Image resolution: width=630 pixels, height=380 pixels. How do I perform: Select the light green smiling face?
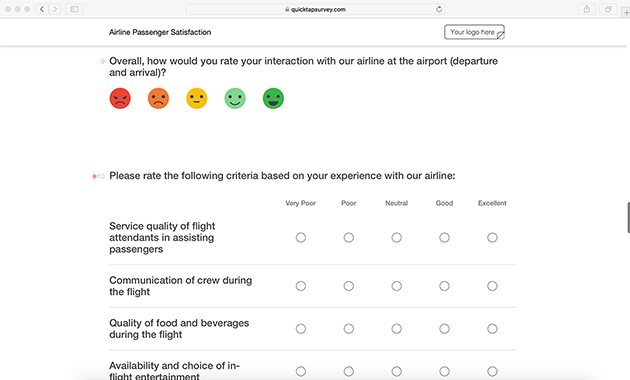pyautogui.click(x=235, y=98)
